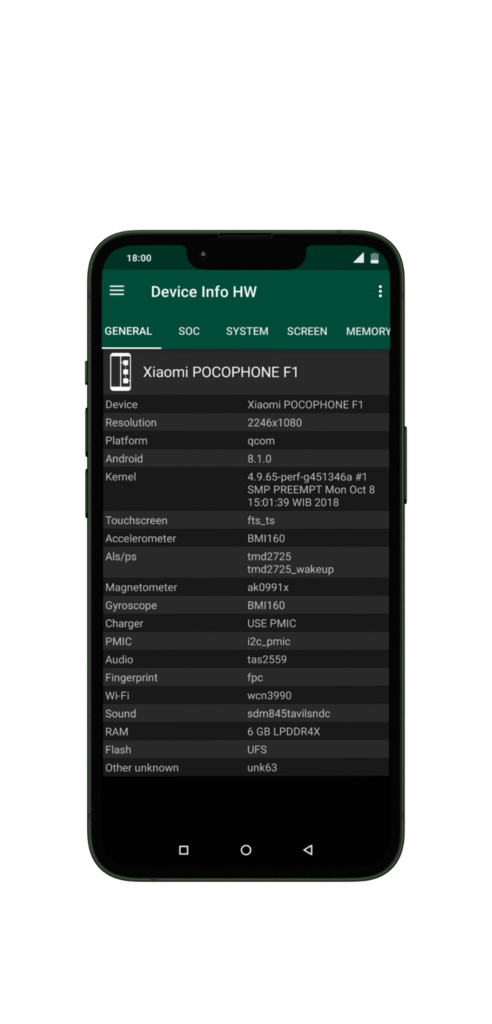Select the Fingerprint row label

[x=131, y=678]
